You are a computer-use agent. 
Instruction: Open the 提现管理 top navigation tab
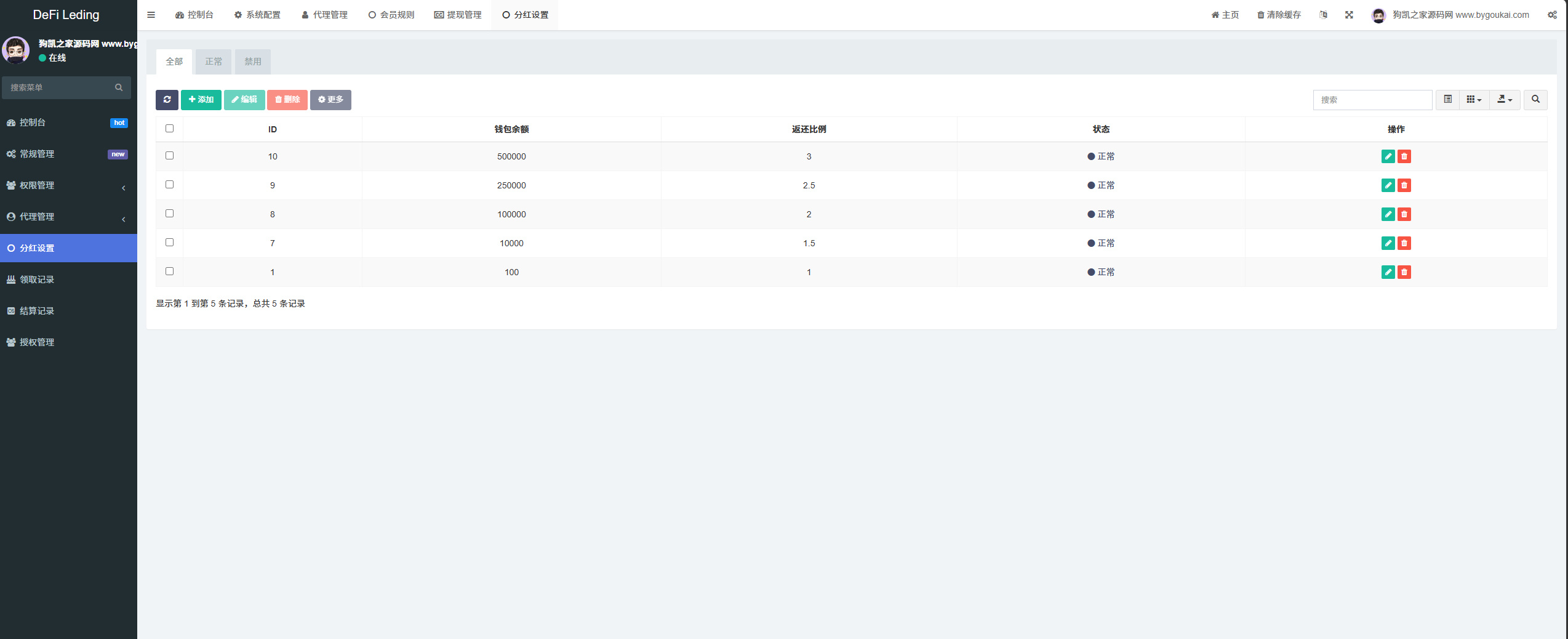pyautogui.click(x=458, y=15)
